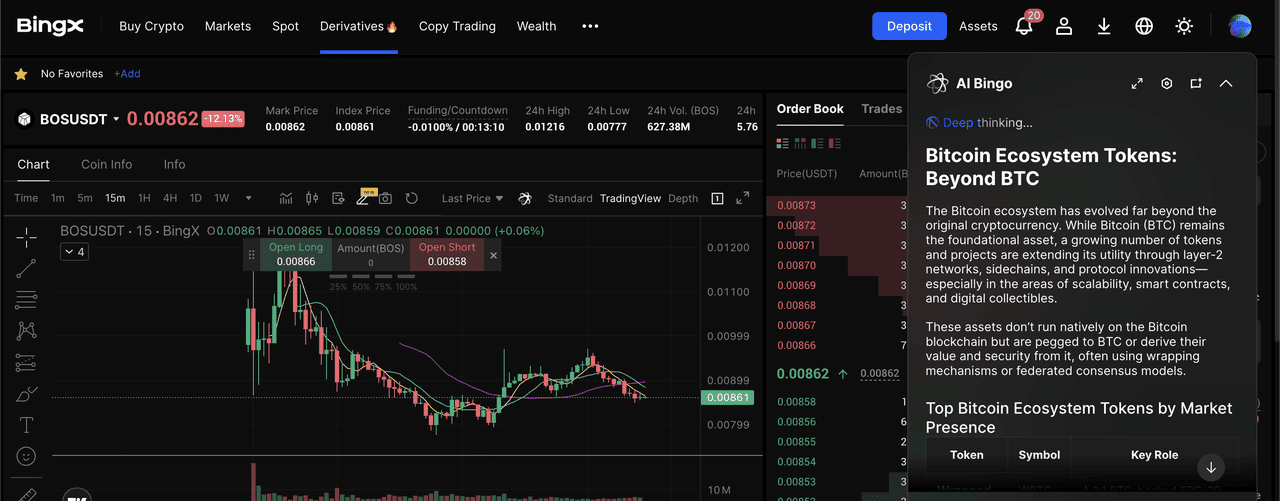Toggle the favorite star for this pair
1280x501 pixels.
[x=20, y=74]
